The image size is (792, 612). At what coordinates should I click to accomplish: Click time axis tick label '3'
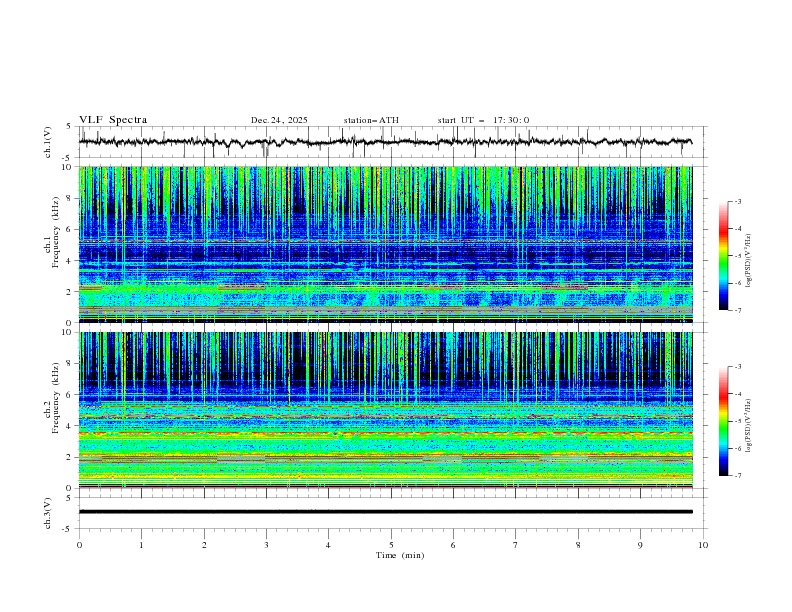pyautogui.click(x=266, y=545)
